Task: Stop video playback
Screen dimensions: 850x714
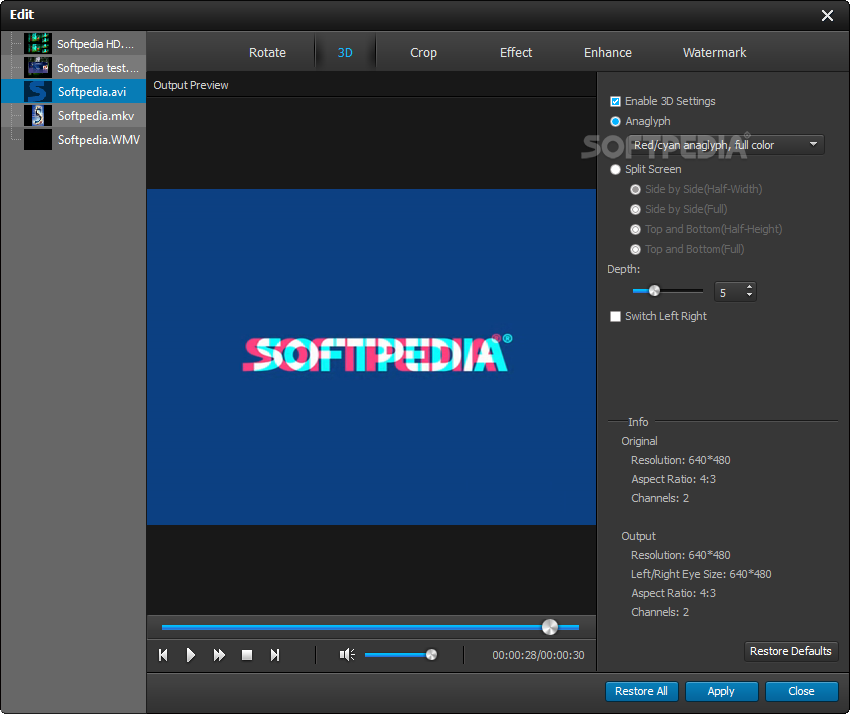Action: (247, 655)
